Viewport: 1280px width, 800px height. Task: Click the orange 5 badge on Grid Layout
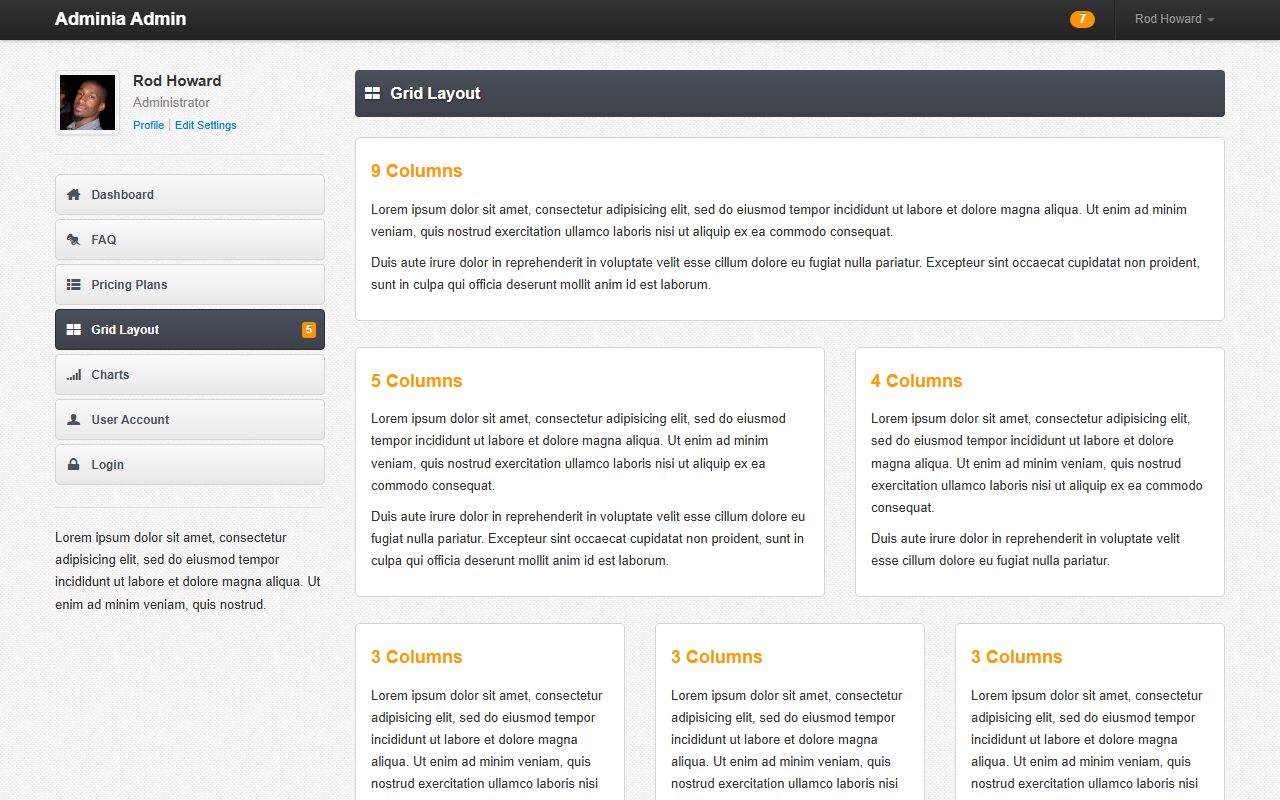309,329
